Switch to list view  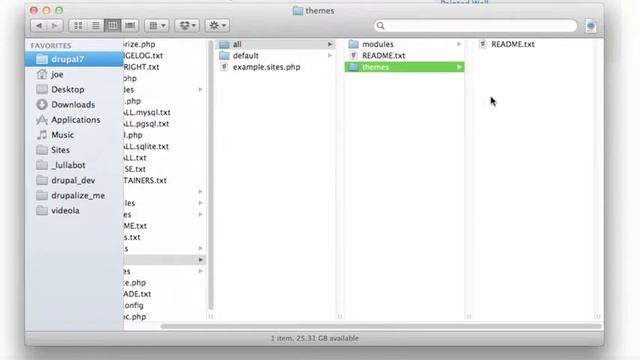[x=96, y=26]
